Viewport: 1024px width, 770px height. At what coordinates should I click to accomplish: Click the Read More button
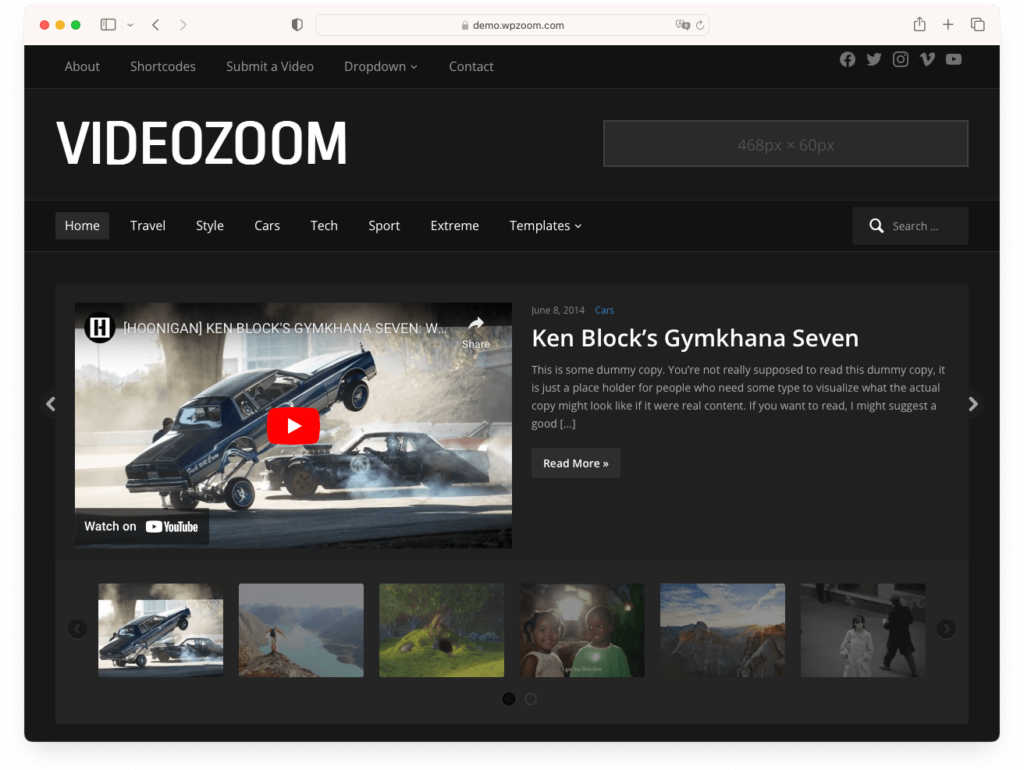[575, 463]
